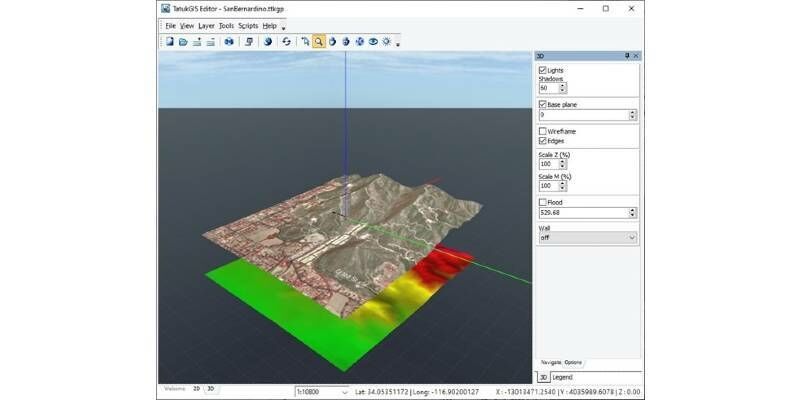This screenshot has height=400, width=800.
Task: Click the Remove layer toolbar icon
Action: coord(210,42)
